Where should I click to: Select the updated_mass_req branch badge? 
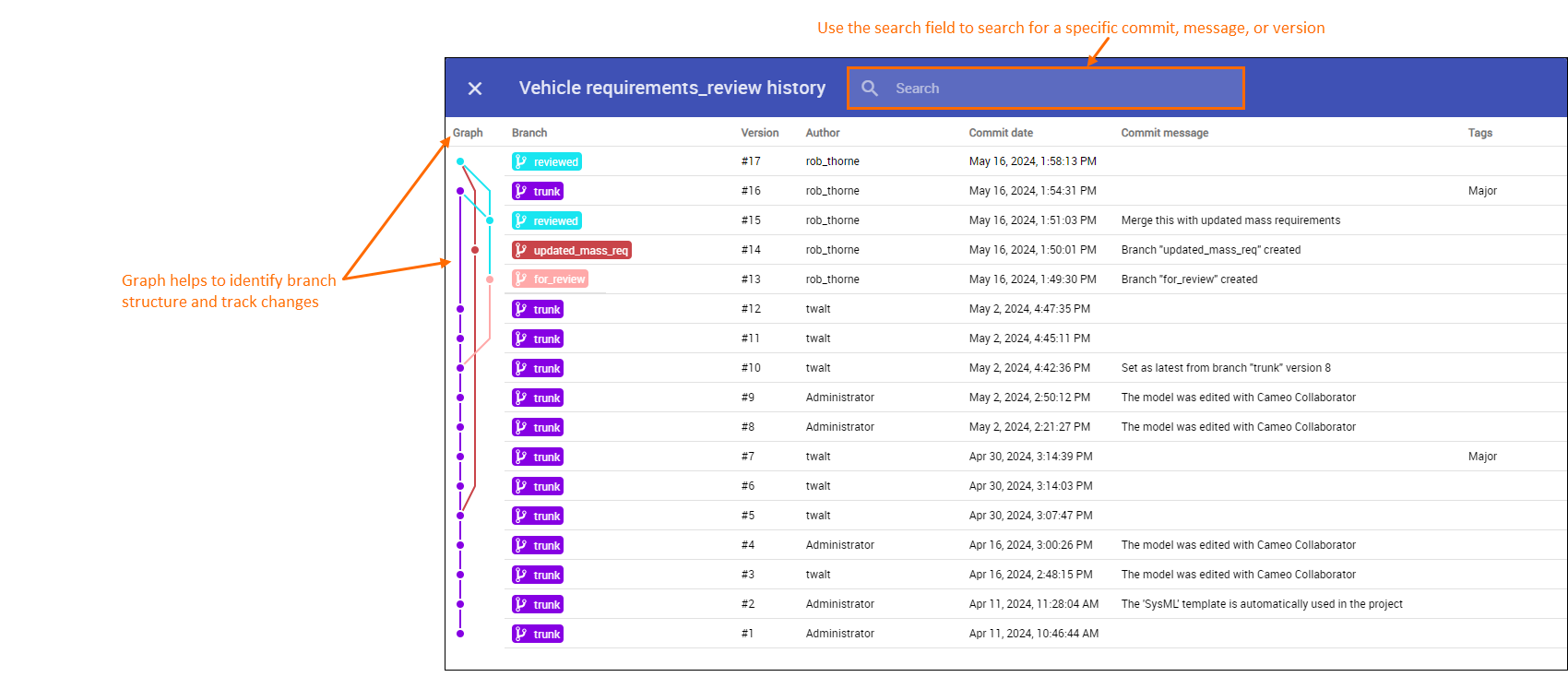(571, 251)
